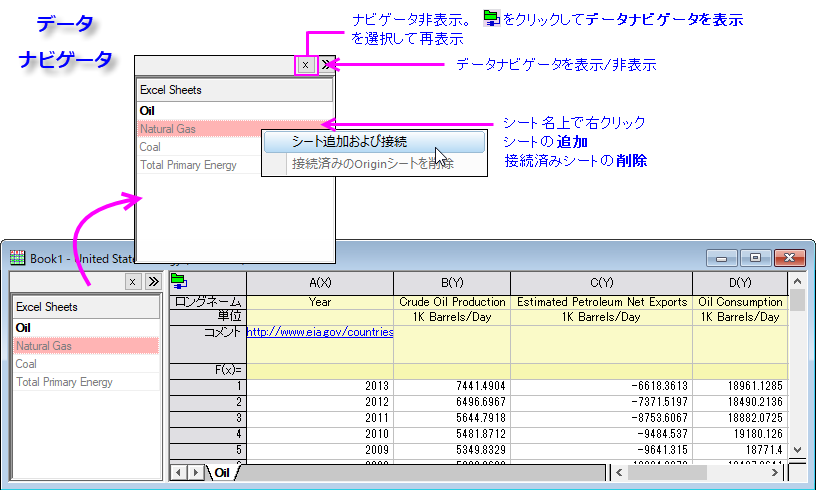Choose シート追加および接続 from context menu
816x490 pixels.
coord(374,141)
